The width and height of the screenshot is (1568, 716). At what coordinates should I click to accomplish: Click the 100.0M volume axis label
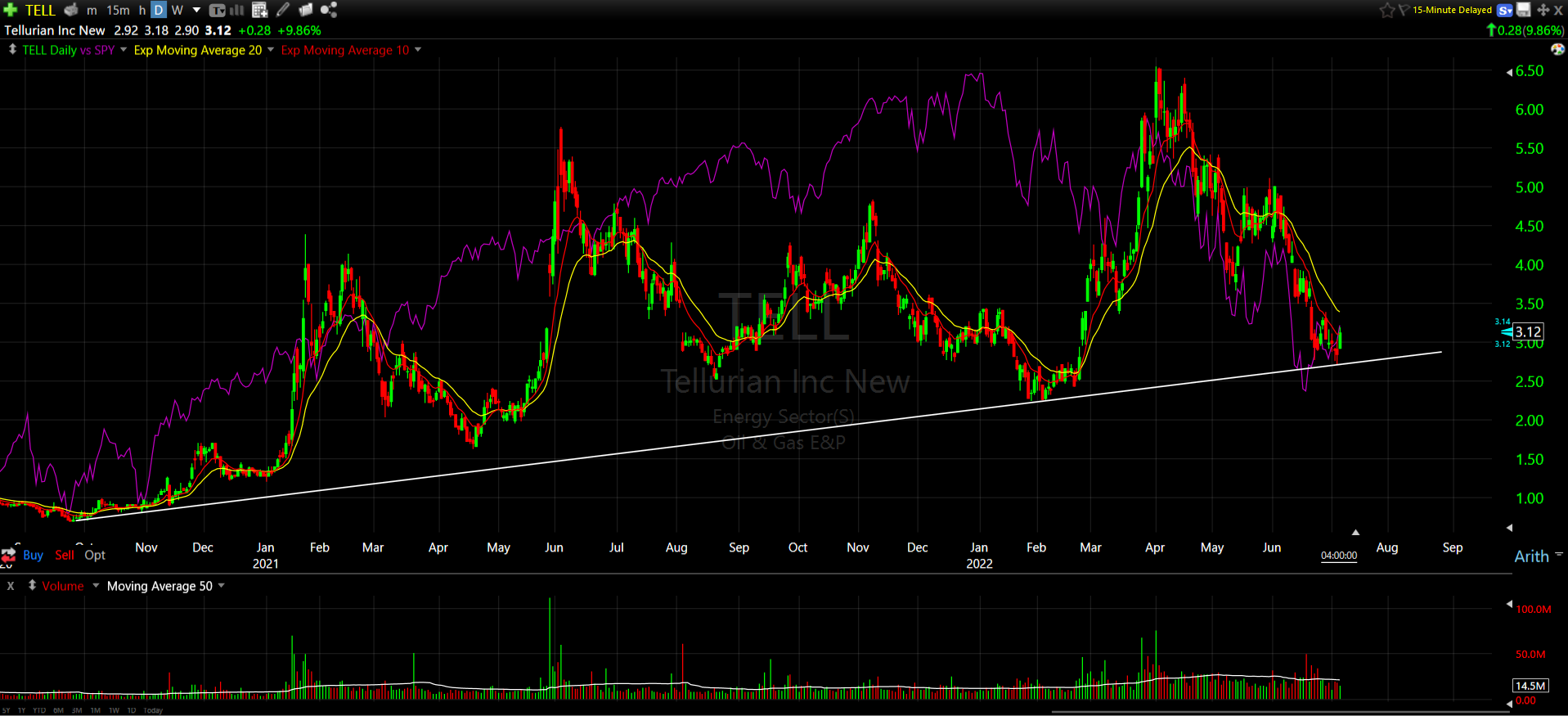click(1534, 610)
